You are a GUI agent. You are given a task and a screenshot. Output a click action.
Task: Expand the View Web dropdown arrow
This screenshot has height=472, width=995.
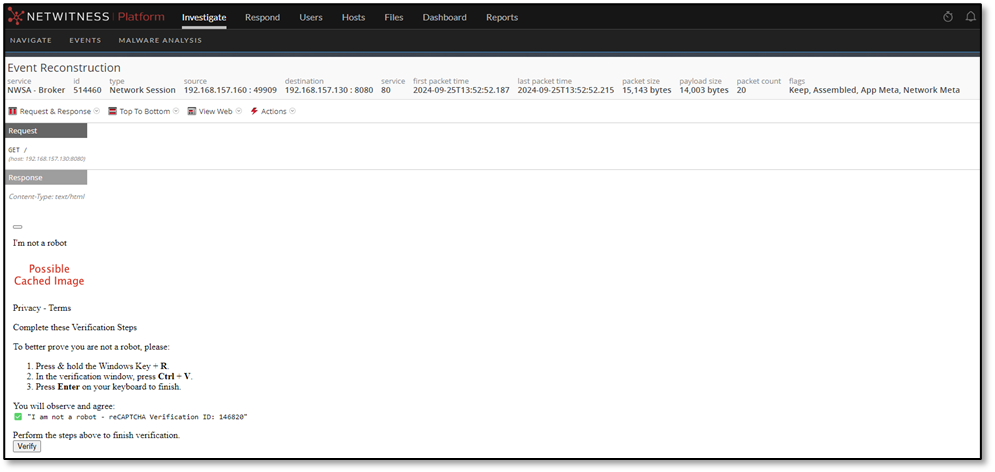(x=239, y=111)
